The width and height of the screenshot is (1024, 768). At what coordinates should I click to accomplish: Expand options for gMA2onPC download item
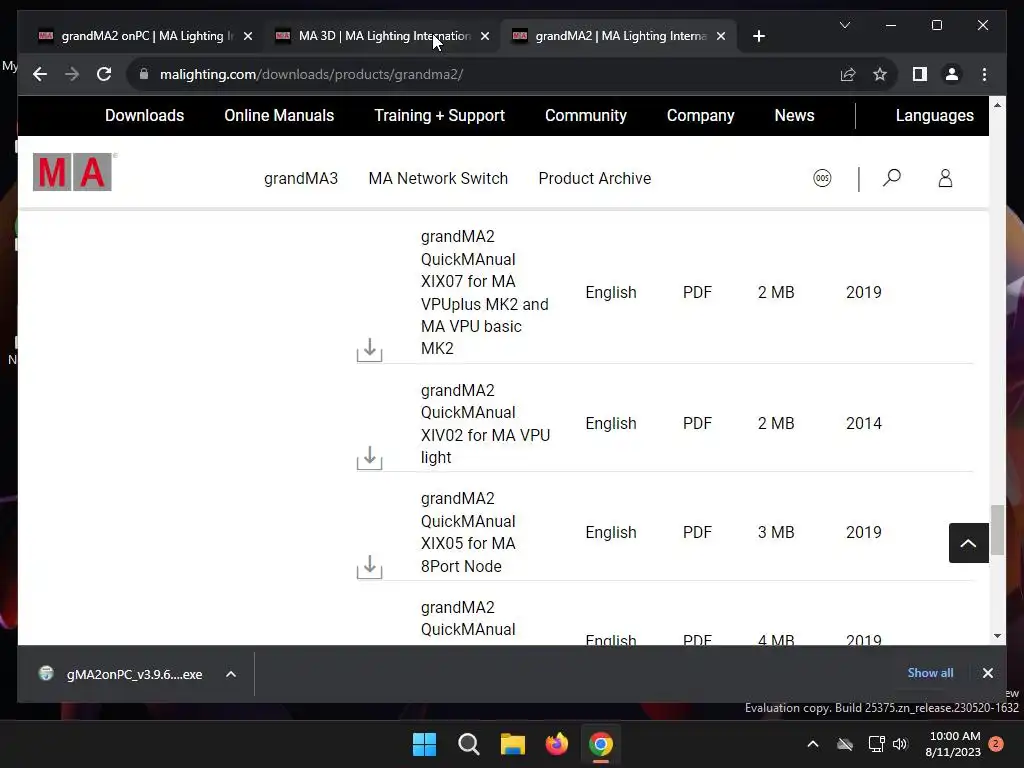(231, 674)
